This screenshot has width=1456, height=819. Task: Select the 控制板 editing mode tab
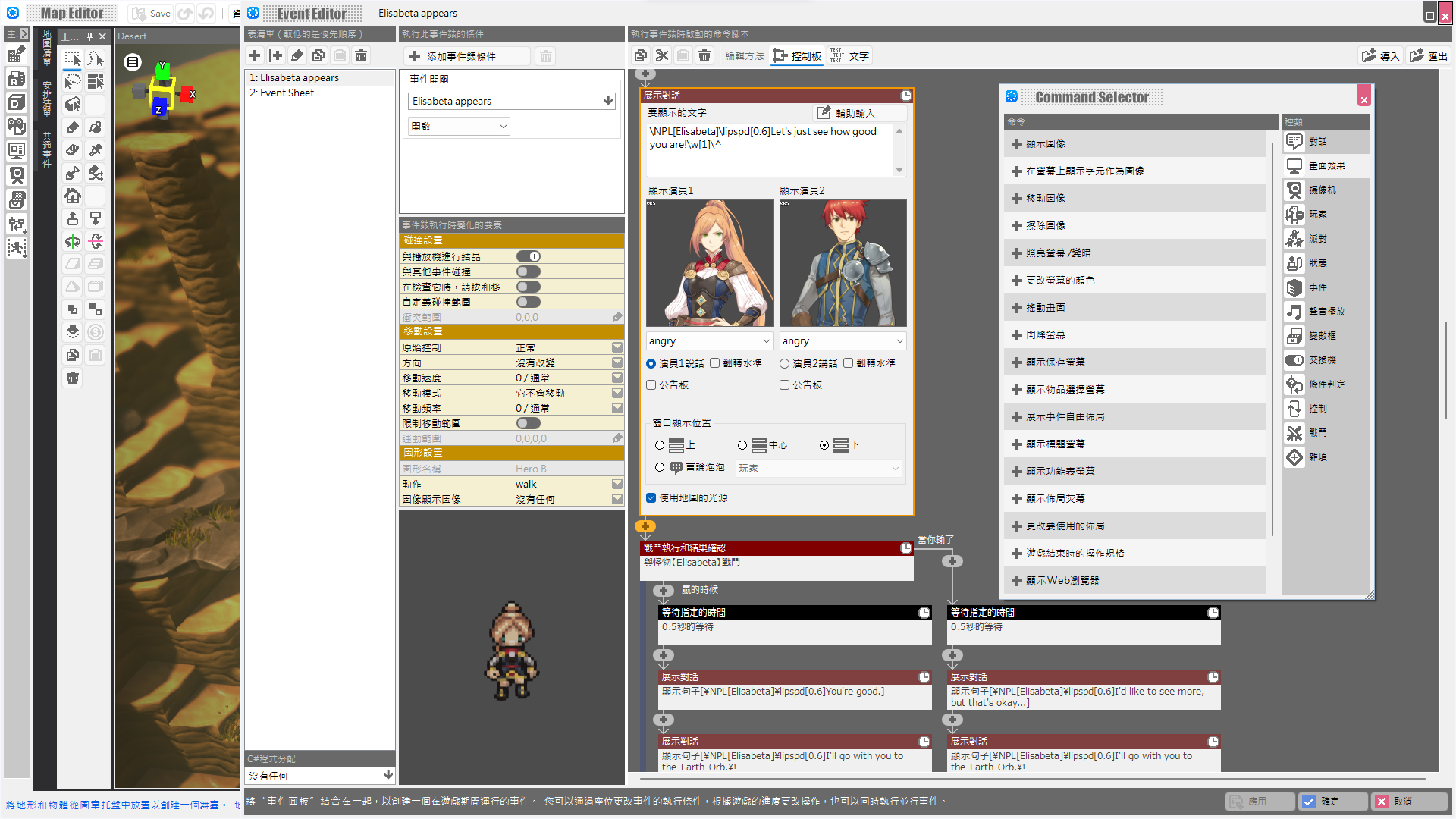pos(797,55)
